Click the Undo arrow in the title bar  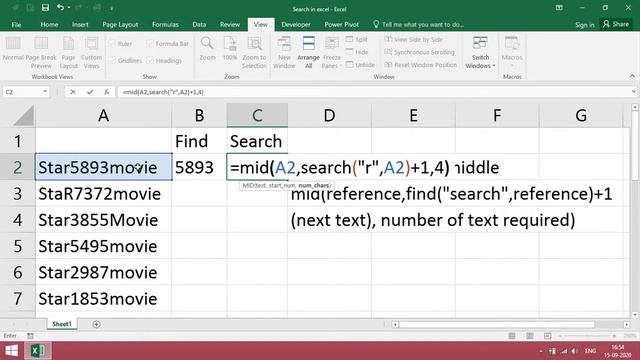pyautogui.click(x=60, y=8)
